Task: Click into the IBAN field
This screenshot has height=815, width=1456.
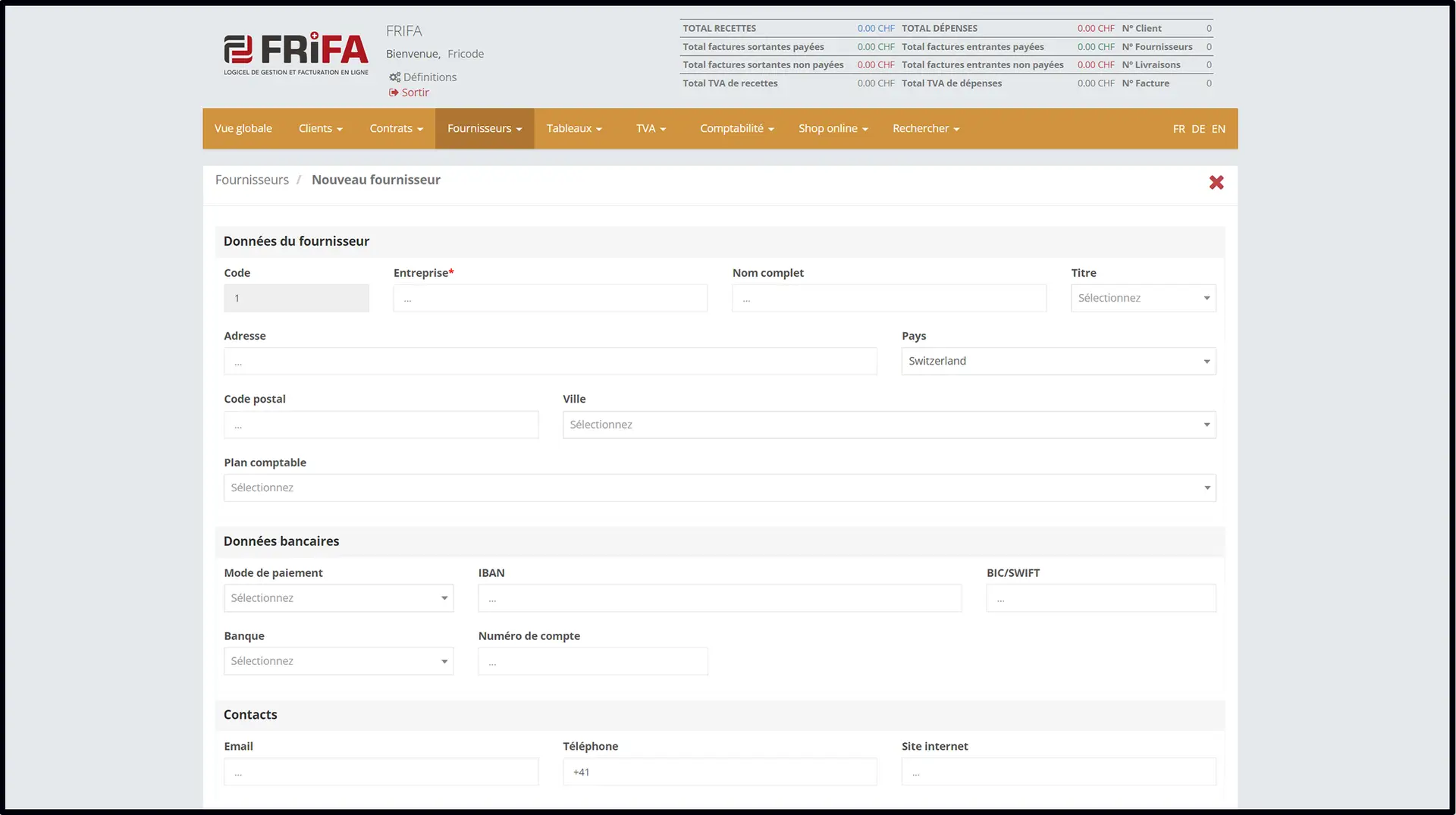Action: (x=720, y=598)
